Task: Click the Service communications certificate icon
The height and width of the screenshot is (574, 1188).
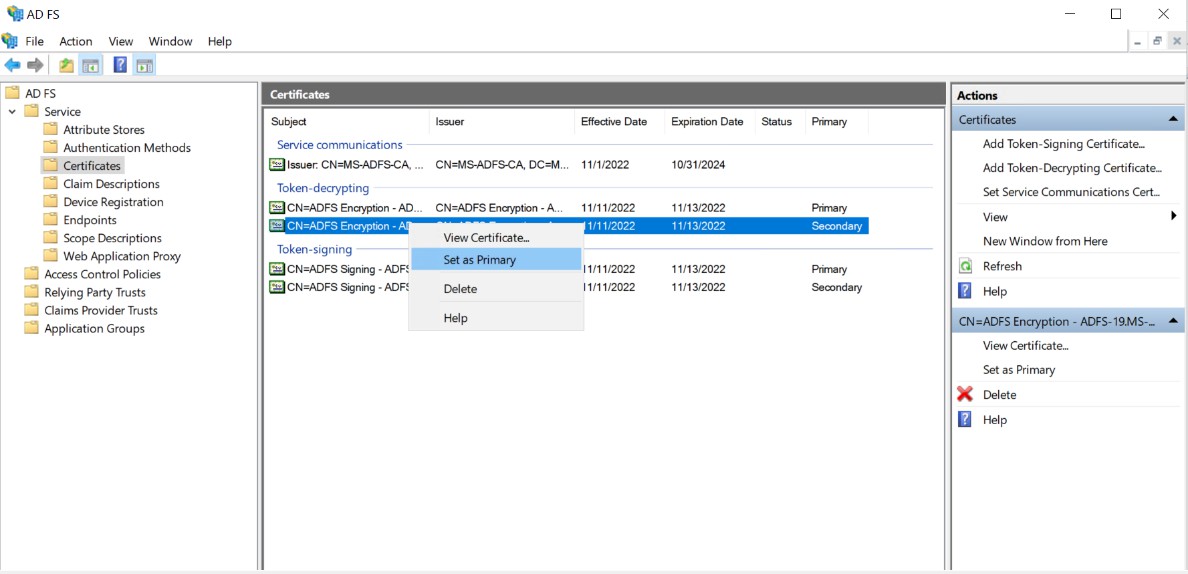Action: tap(277, 164)
